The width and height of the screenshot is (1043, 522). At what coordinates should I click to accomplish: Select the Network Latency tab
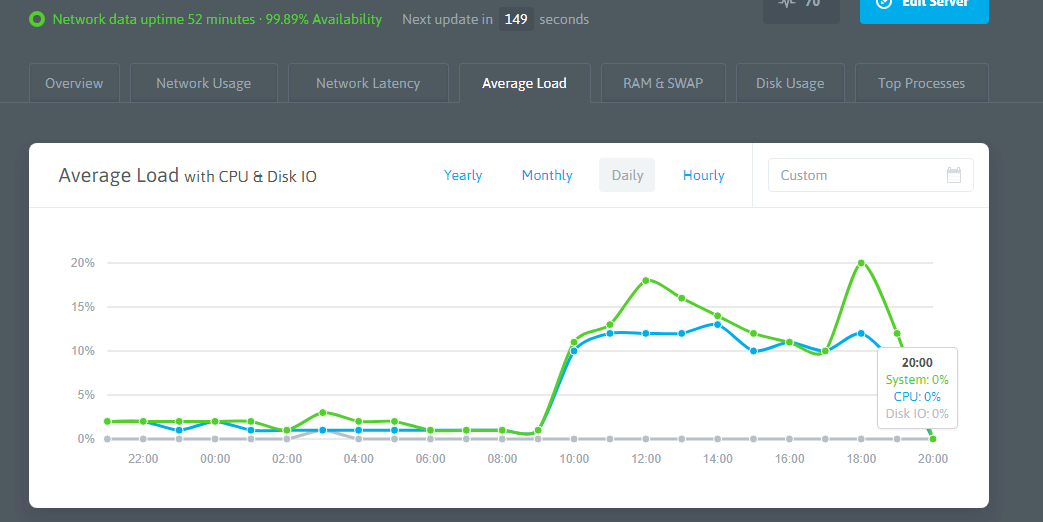(368, 83)
